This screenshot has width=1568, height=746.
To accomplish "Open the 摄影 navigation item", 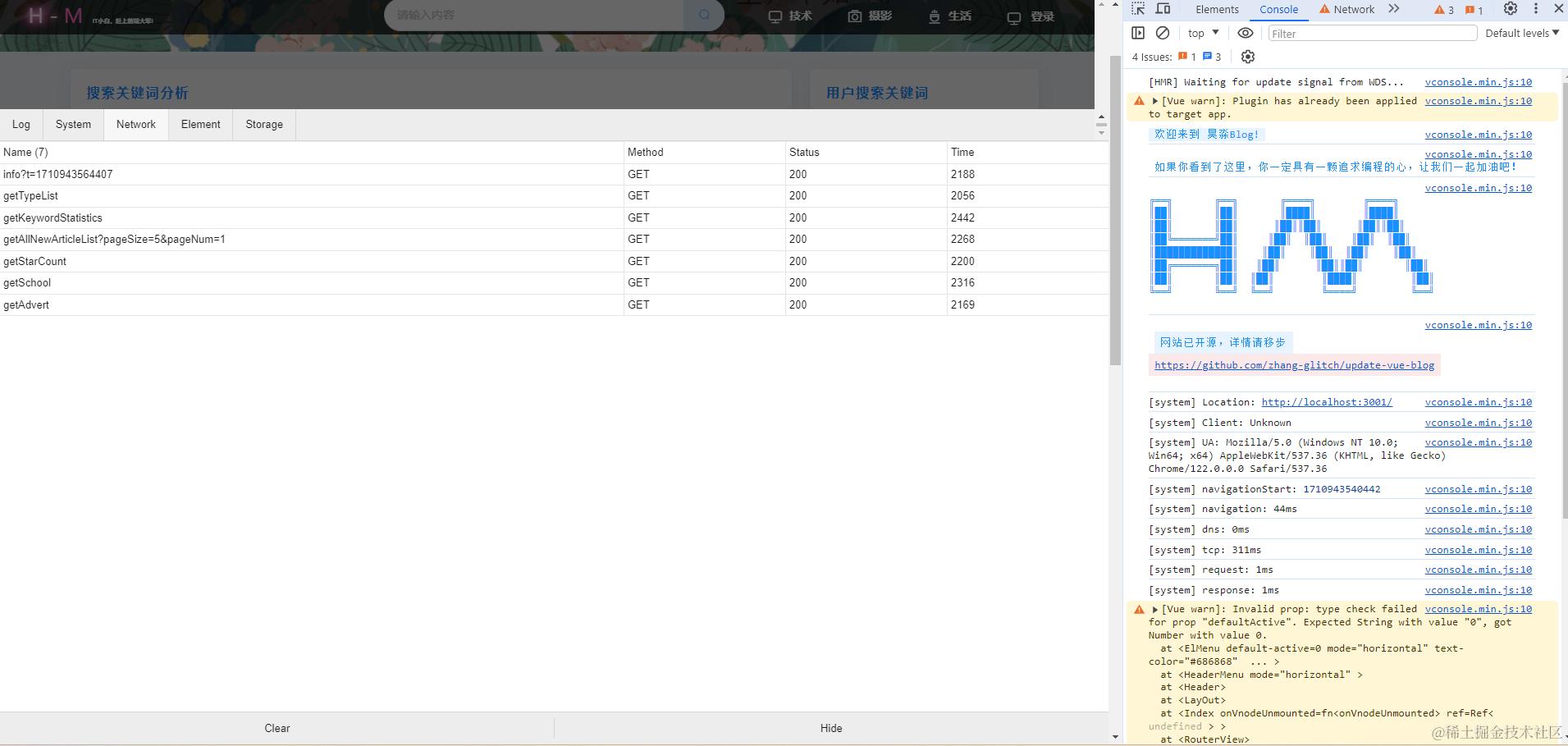I will click(x=870, y=16).
